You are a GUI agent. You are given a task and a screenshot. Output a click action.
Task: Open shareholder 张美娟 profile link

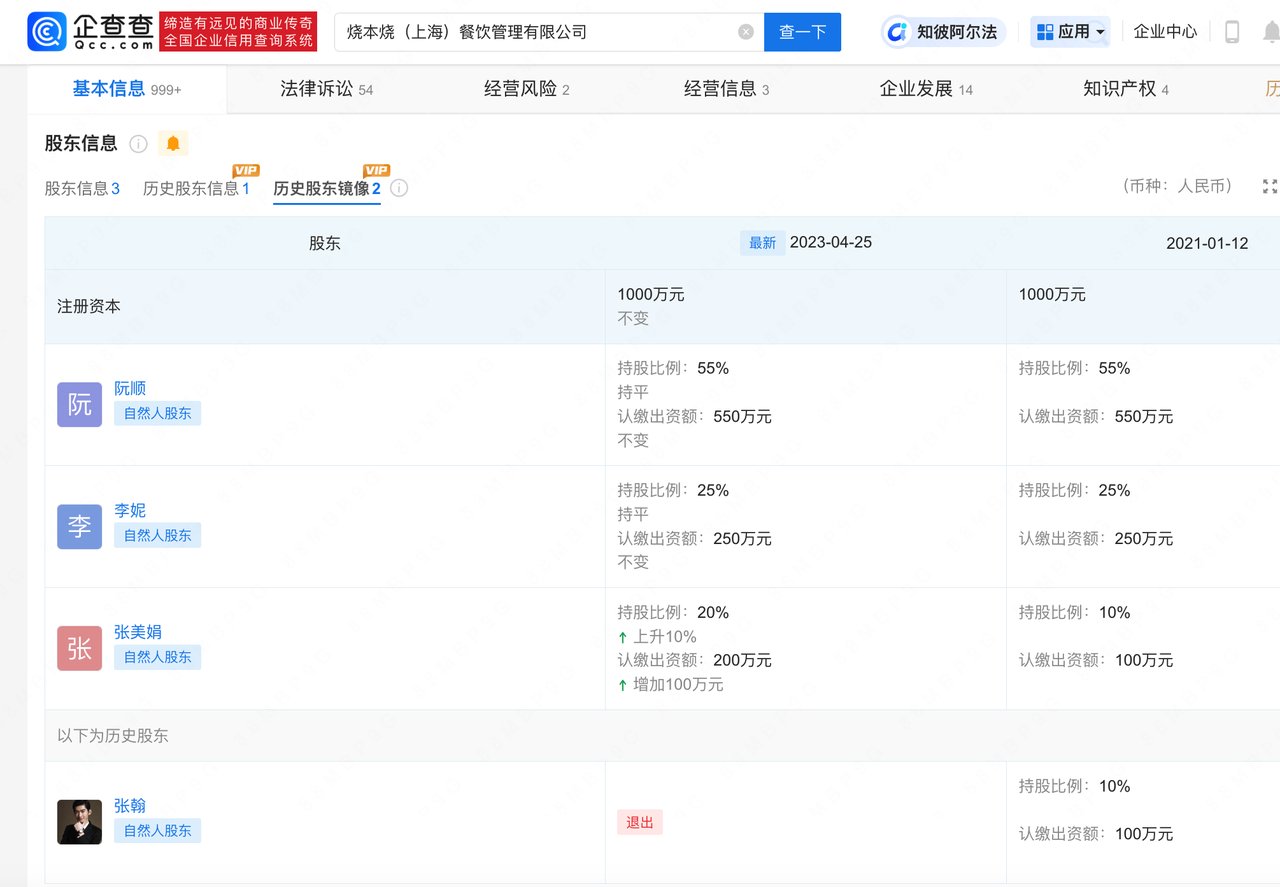(x=138, y=632)
